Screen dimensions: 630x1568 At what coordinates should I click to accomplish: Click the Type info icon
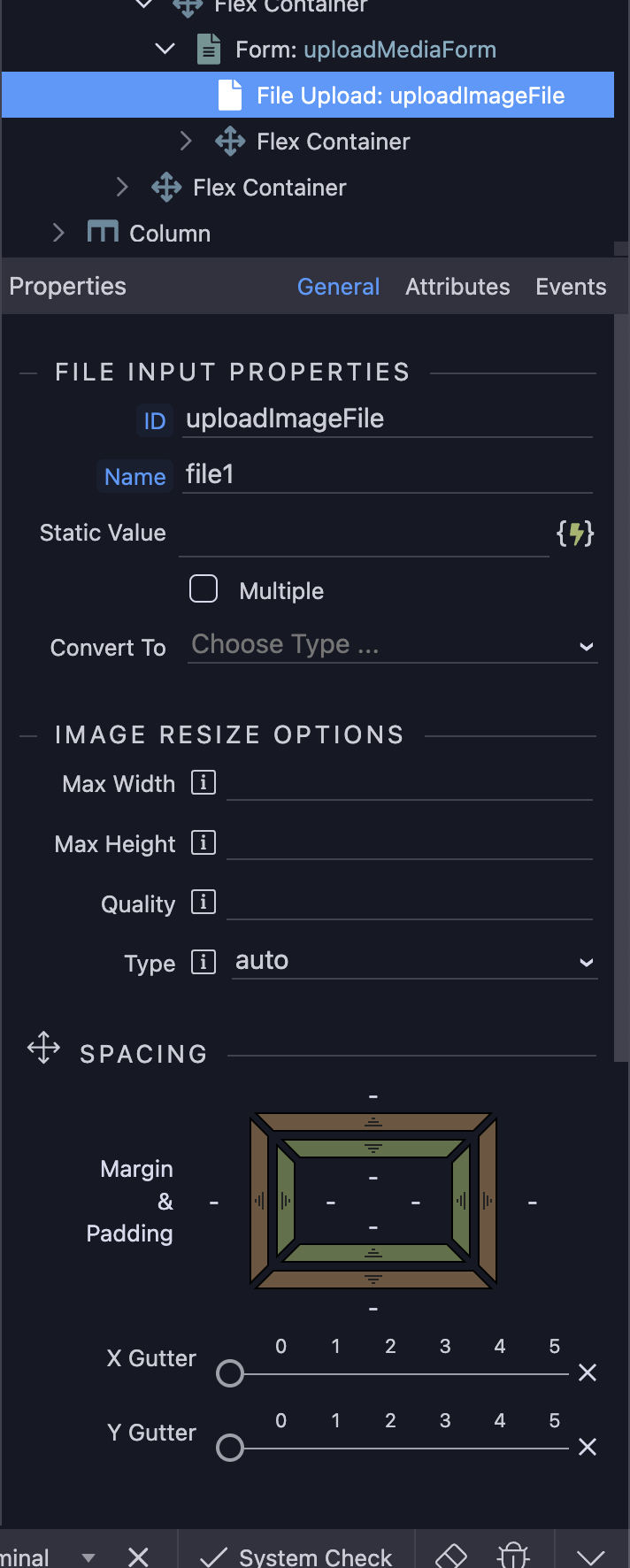204,962
